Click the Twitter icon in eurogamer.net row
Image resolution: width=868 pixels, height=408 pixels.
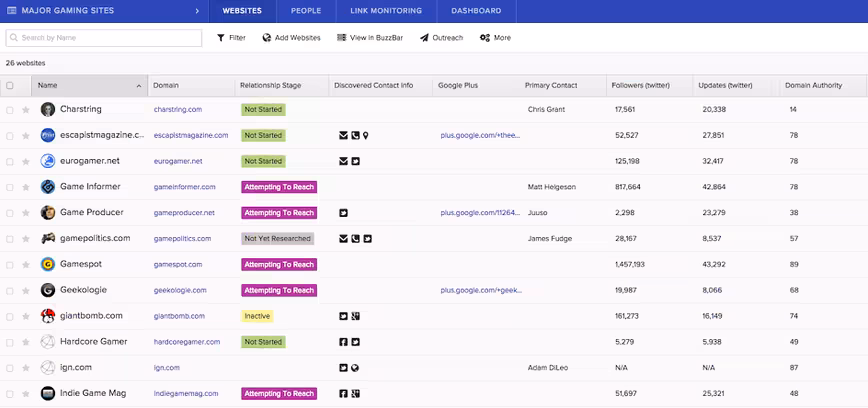(x=355, y=161)
